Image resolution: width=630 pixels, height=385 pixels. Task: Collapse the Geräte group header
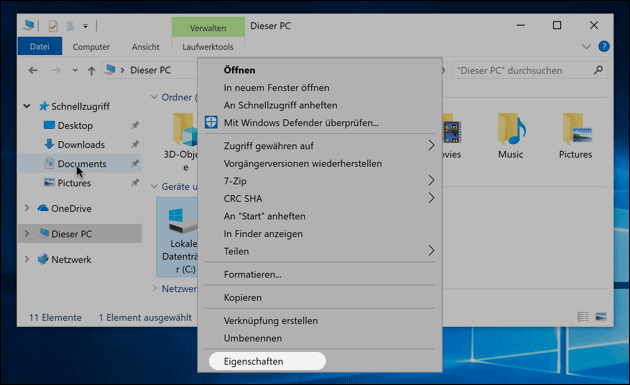(x=154, y=186)
